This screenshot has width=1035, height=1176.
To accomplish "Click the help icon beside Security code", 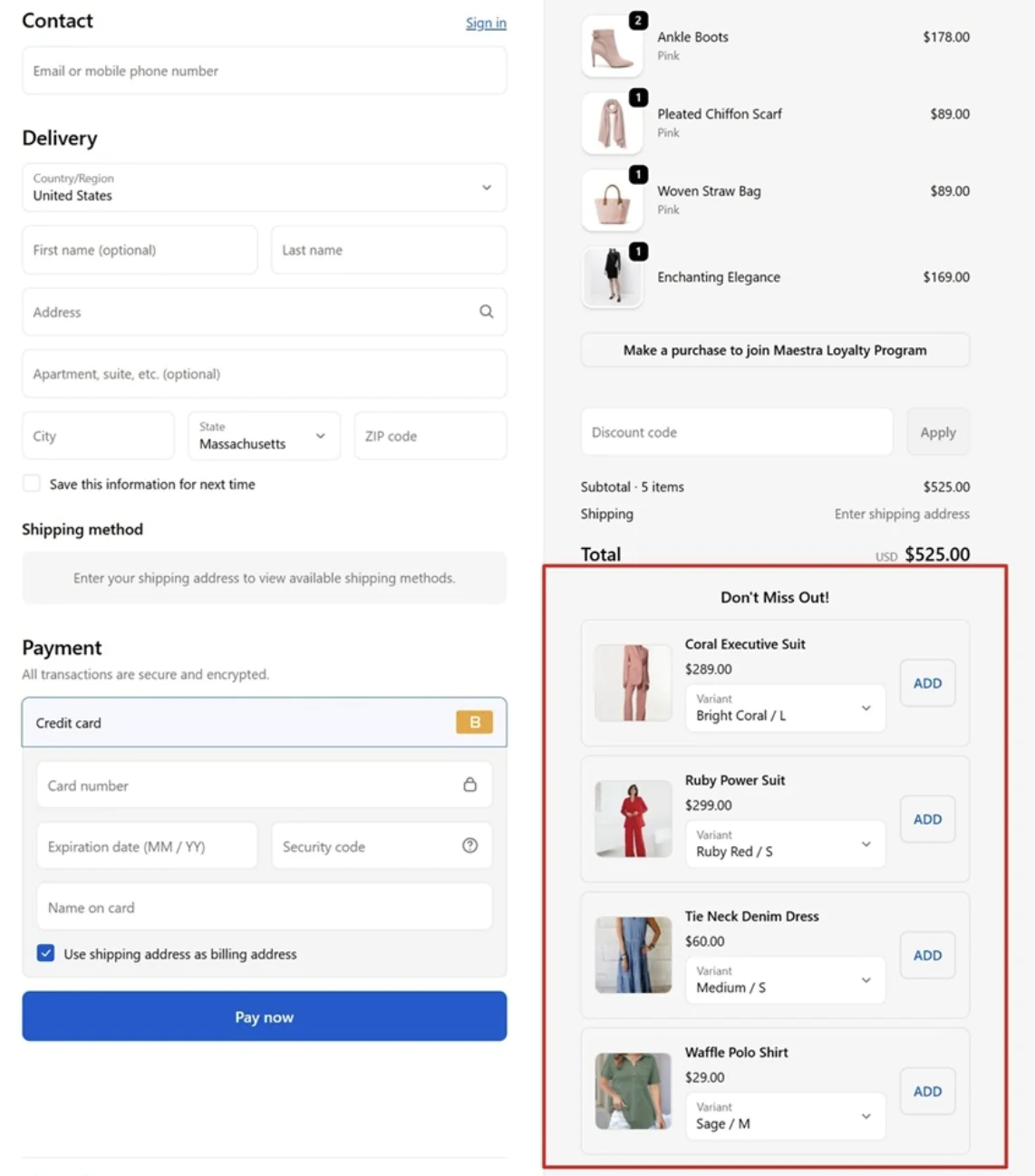I will coord(469,845).
